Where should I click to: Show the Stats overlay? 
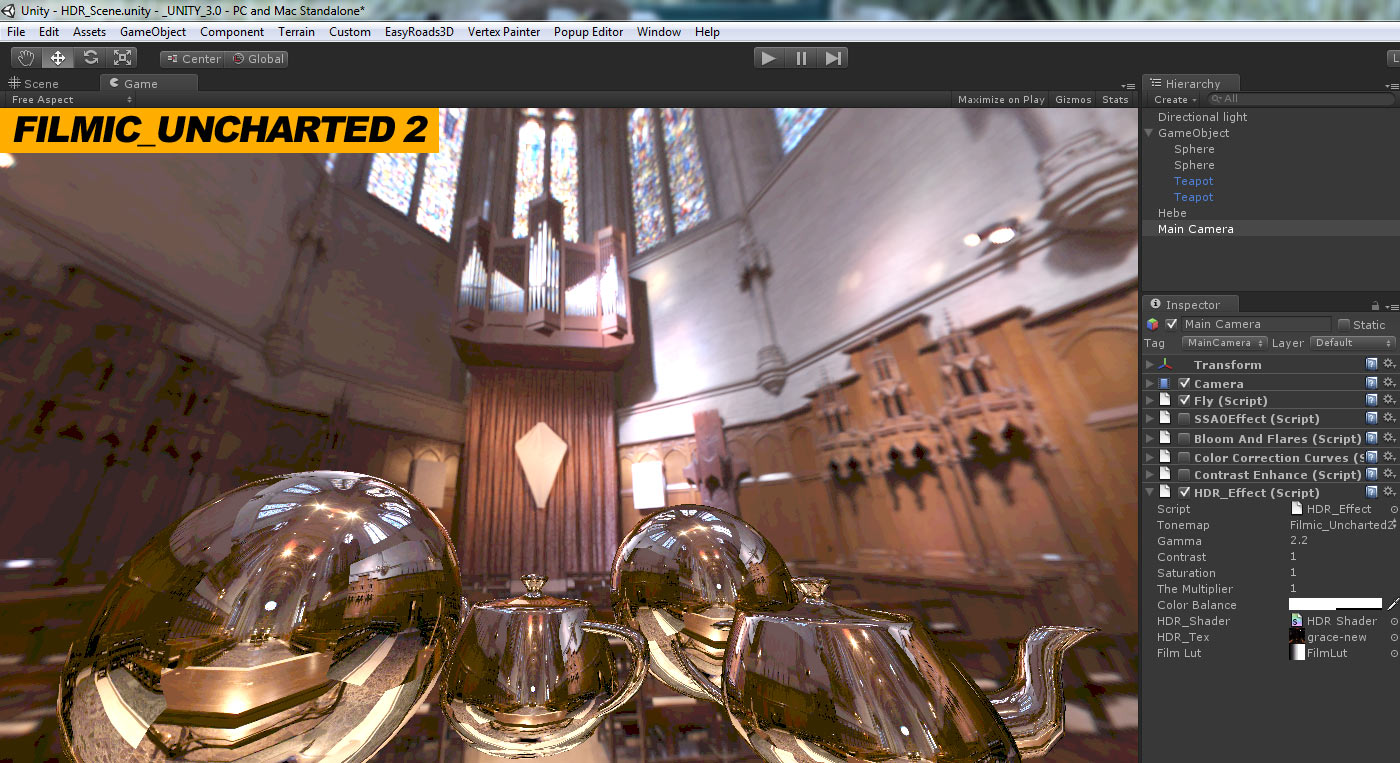(1115, 99)
